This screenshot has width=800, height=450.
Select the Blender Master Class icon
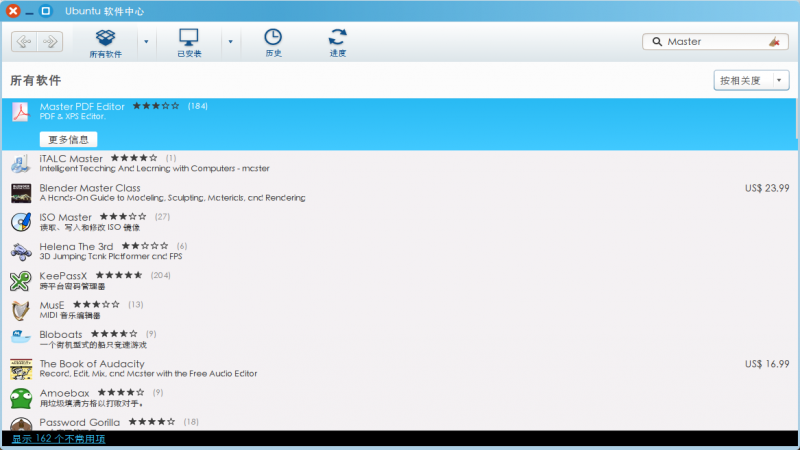tap(21, 193)
